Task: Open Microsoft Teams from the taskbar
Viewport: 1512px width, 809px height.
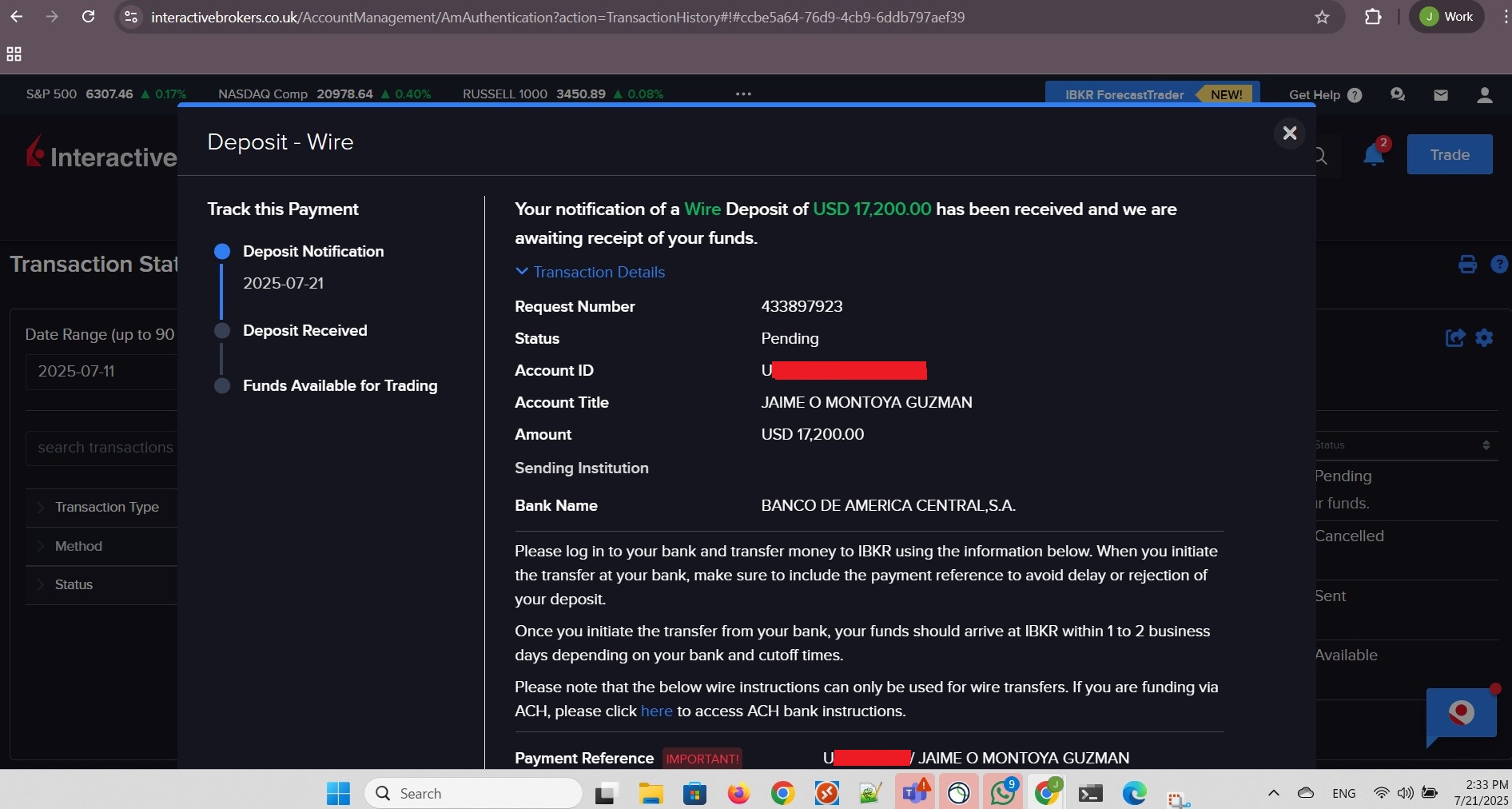Action: pos(914,793)
